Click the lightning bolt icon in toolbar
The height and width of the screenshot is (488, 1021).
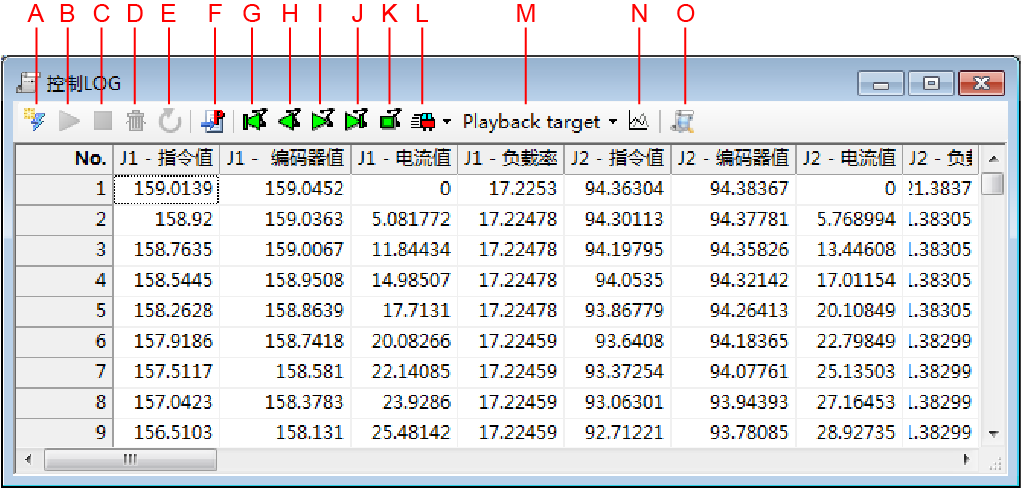(36, 122)
